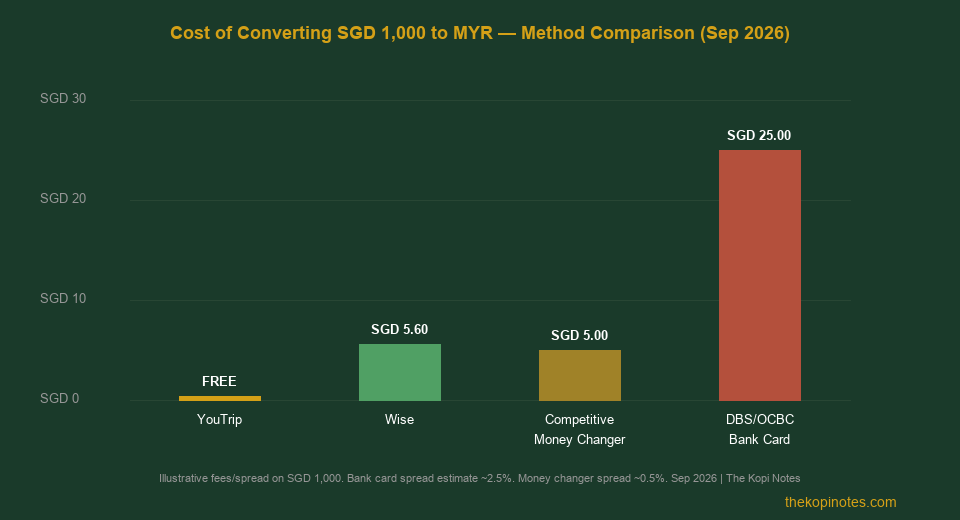Click the SGD 5.60 value label
Screen dimensions: 960x520
coord(399,330)
